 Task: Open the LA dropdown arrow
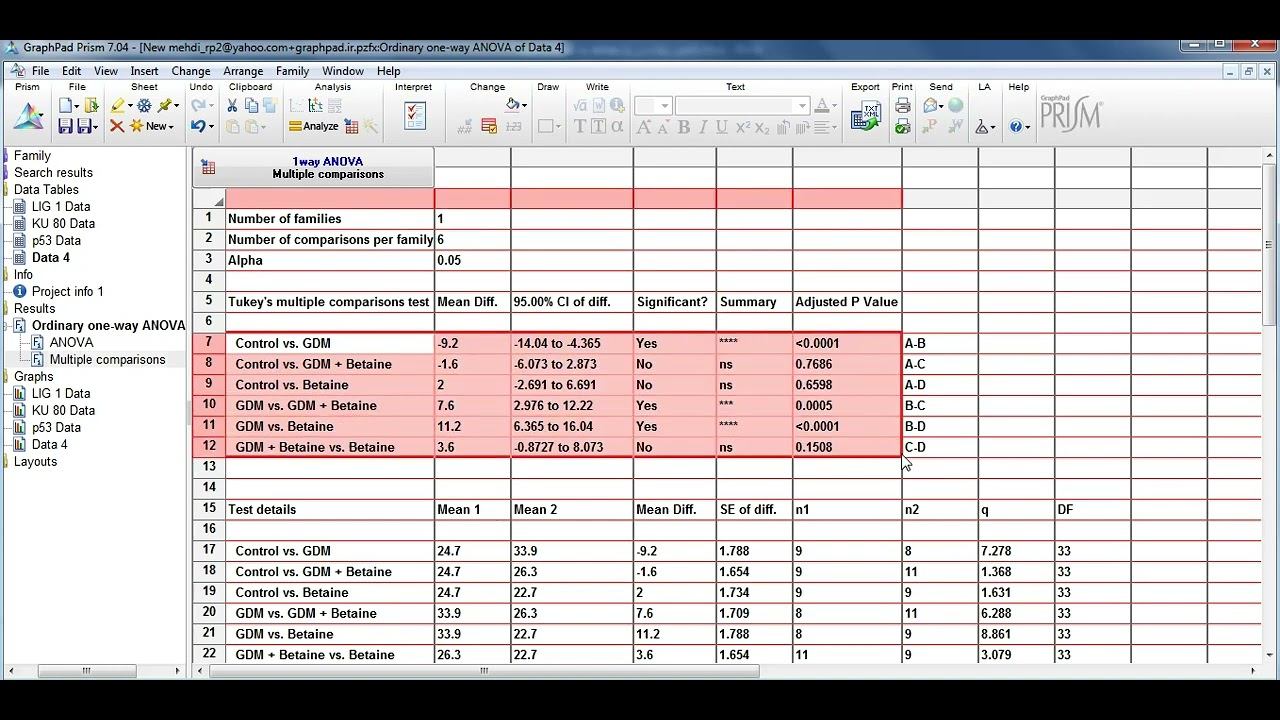coord(993,127)
